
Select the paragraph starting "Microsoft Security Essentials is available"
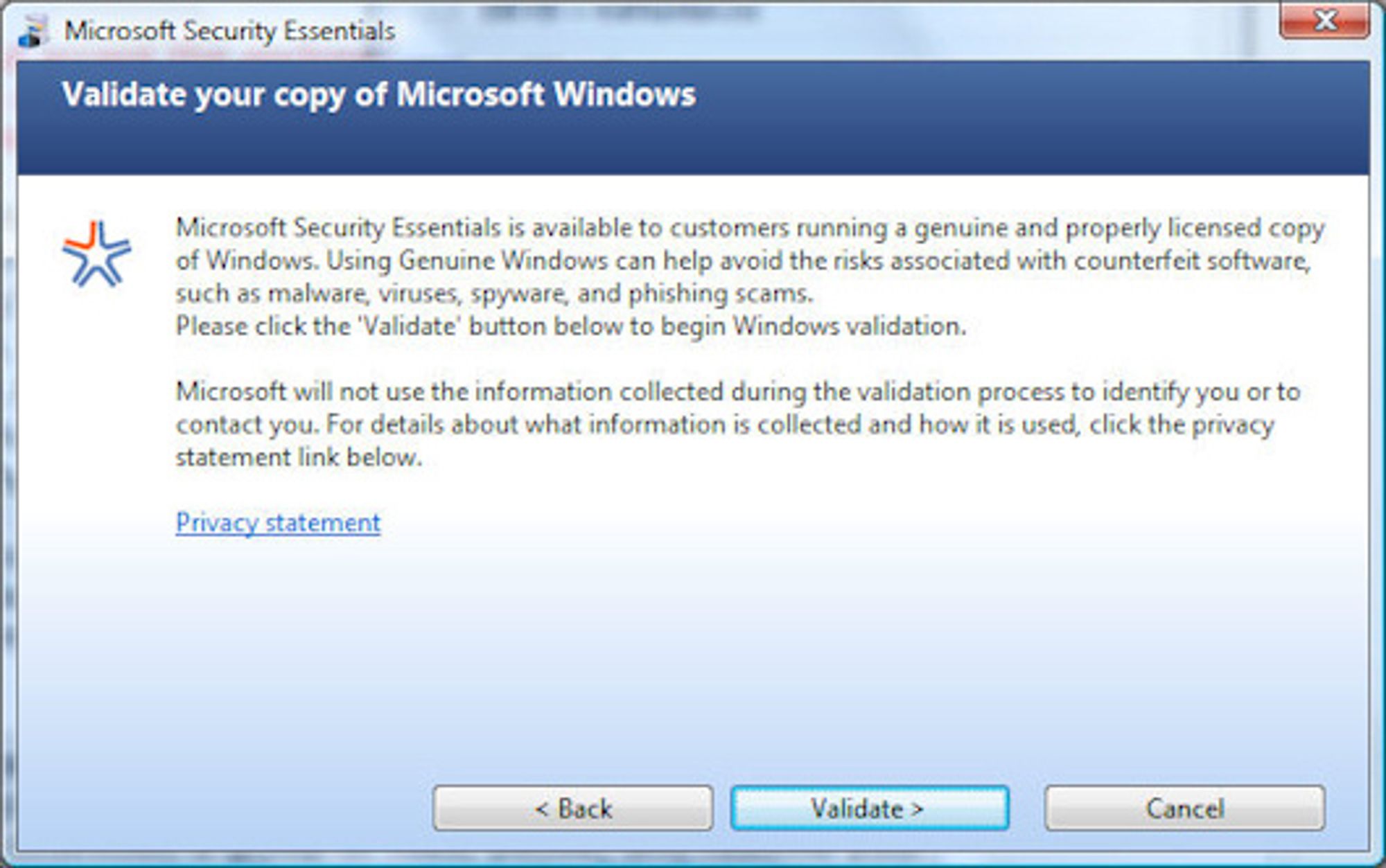pos(750,260)
